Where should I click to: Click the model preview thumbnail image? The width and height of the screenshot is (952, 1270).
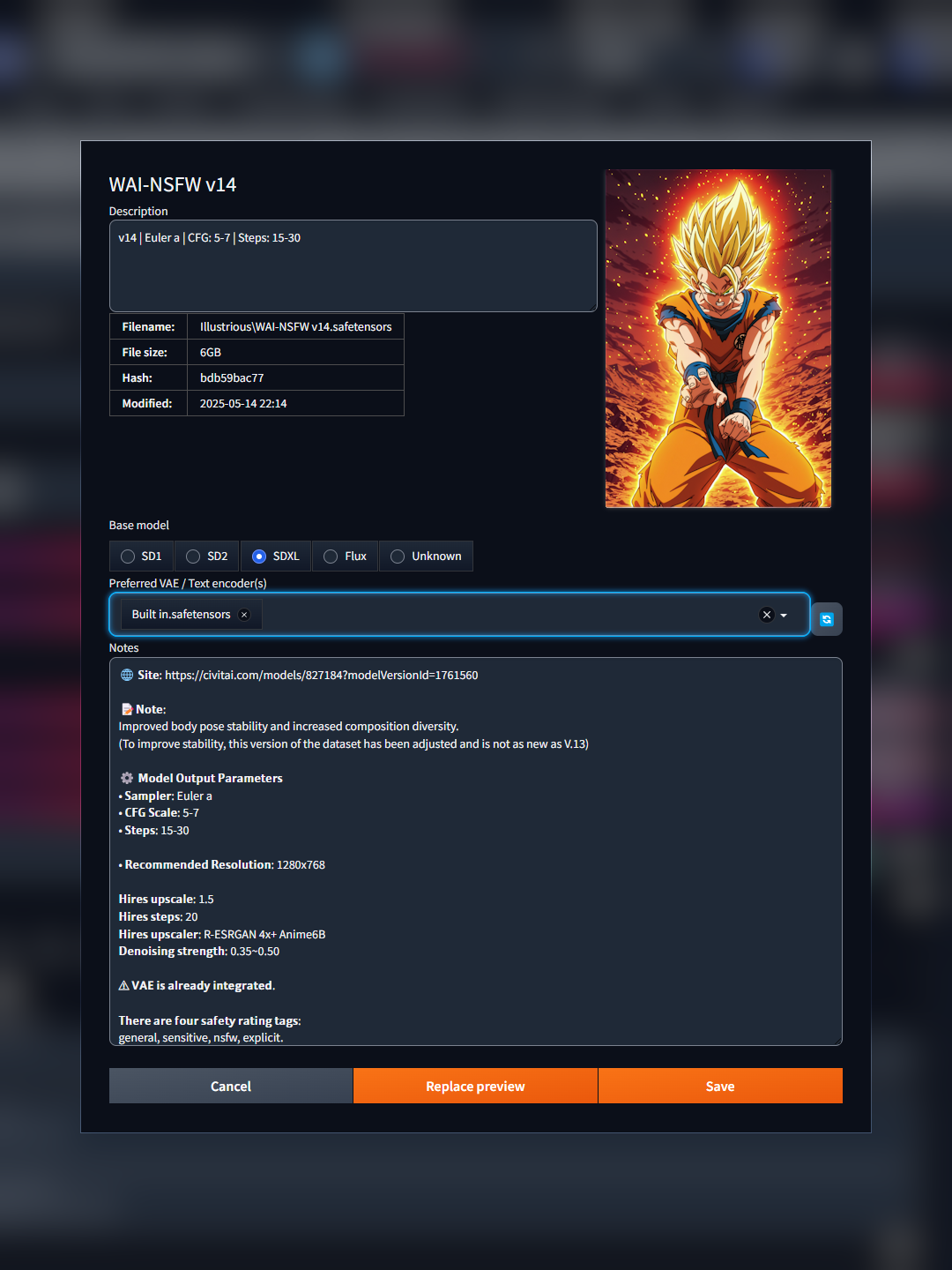[x=718, y=339]
